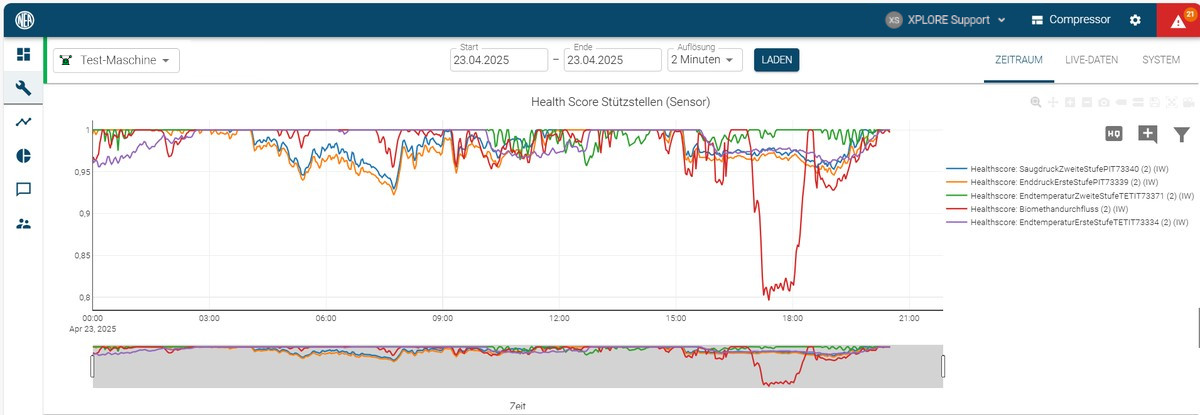1200x415 pixels.
Task: Expand the XPLORE Support account menu
Action: click(946, 20)
